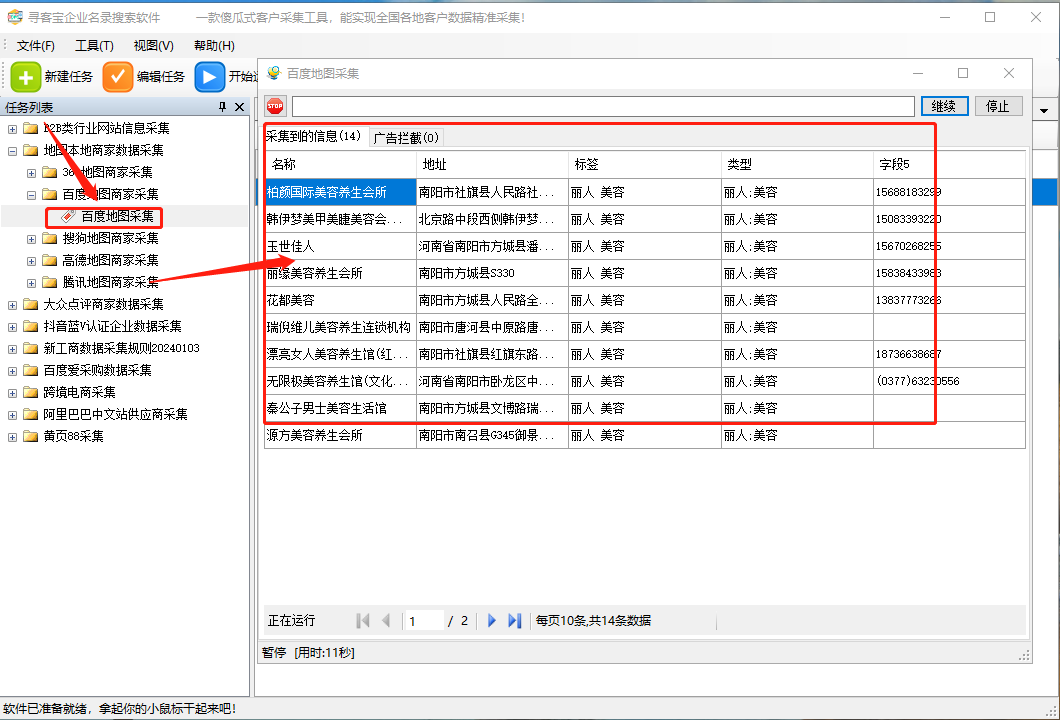Expand the 大众点评商家数据采集 folder

[x=12, y=304]
